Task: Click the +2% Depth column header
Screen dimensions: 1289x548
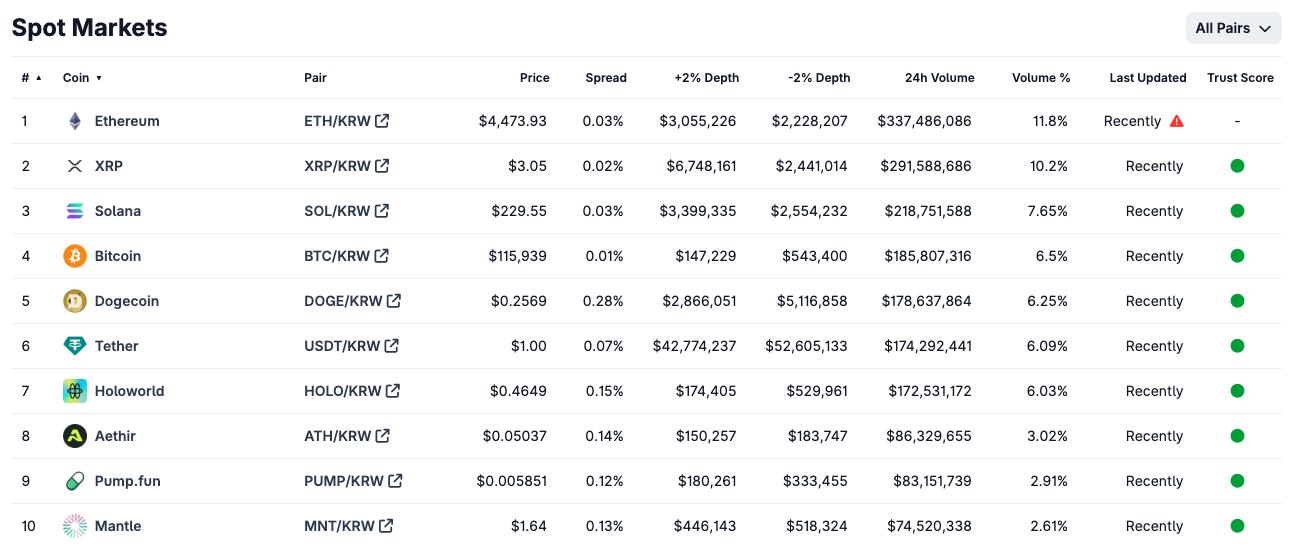Action: point(707,78)
